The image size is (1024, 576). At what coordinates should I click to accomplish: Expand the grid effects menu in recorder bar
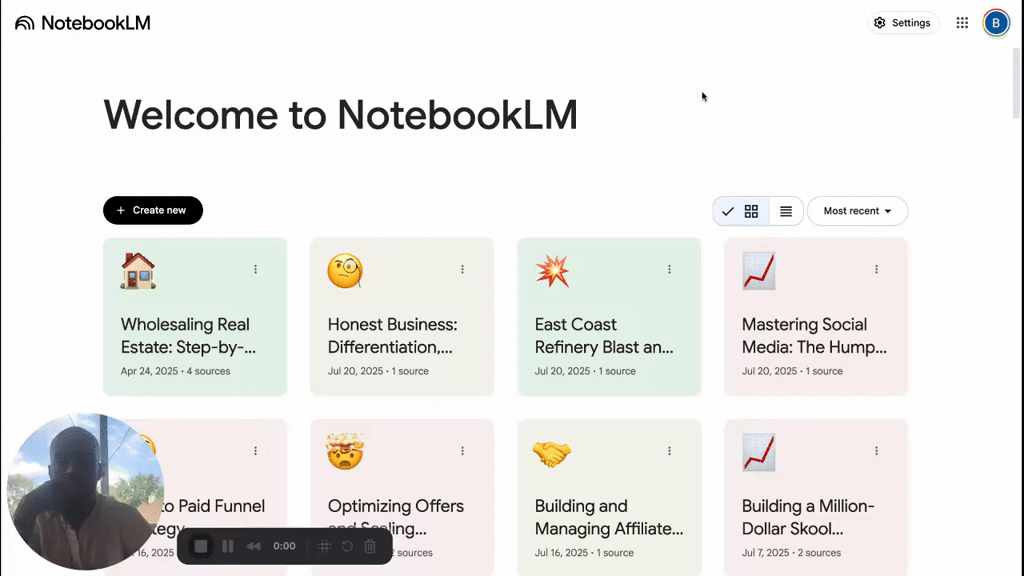point(325,546)
